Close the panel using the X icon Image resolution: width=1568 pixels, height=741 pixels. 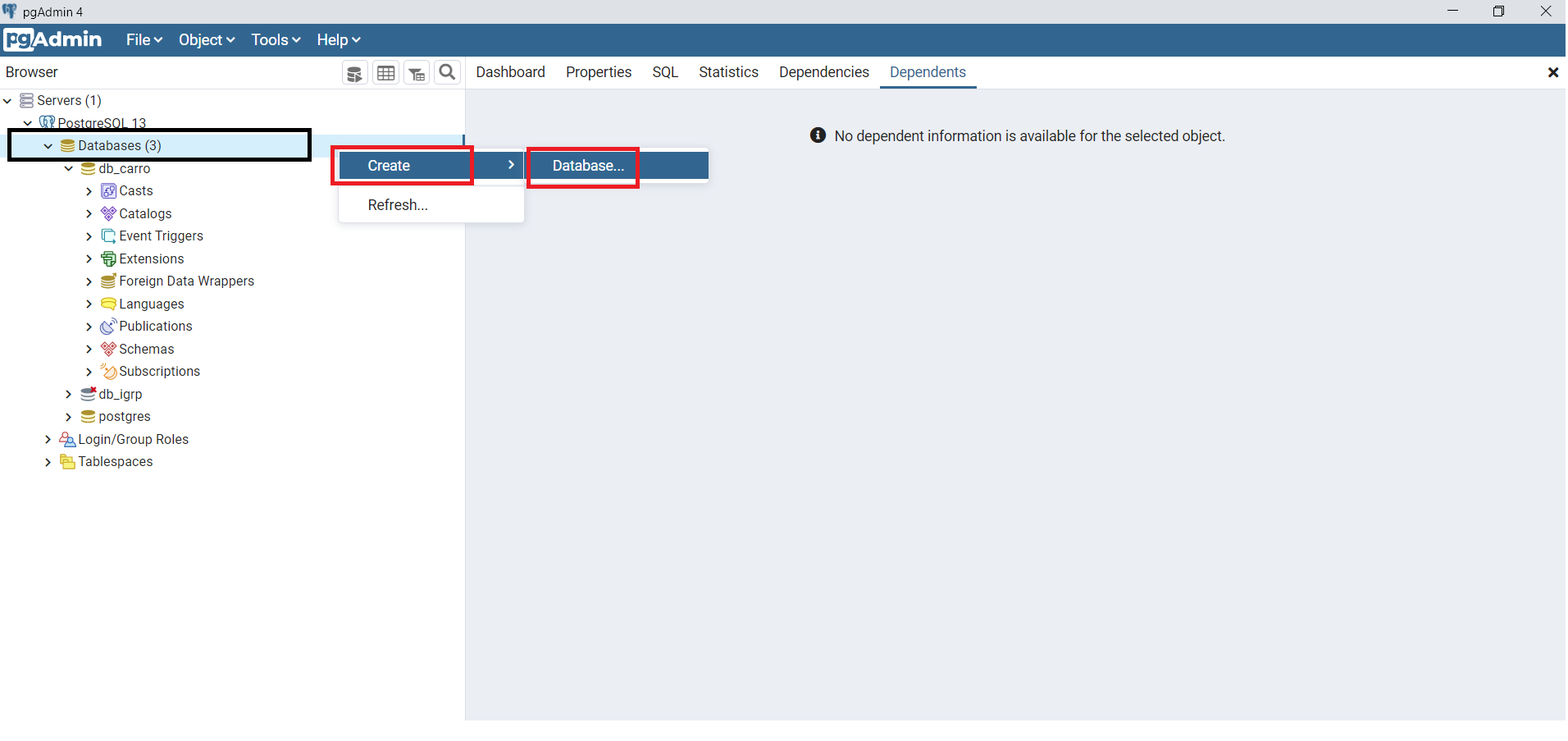(x=1552, y=73)
